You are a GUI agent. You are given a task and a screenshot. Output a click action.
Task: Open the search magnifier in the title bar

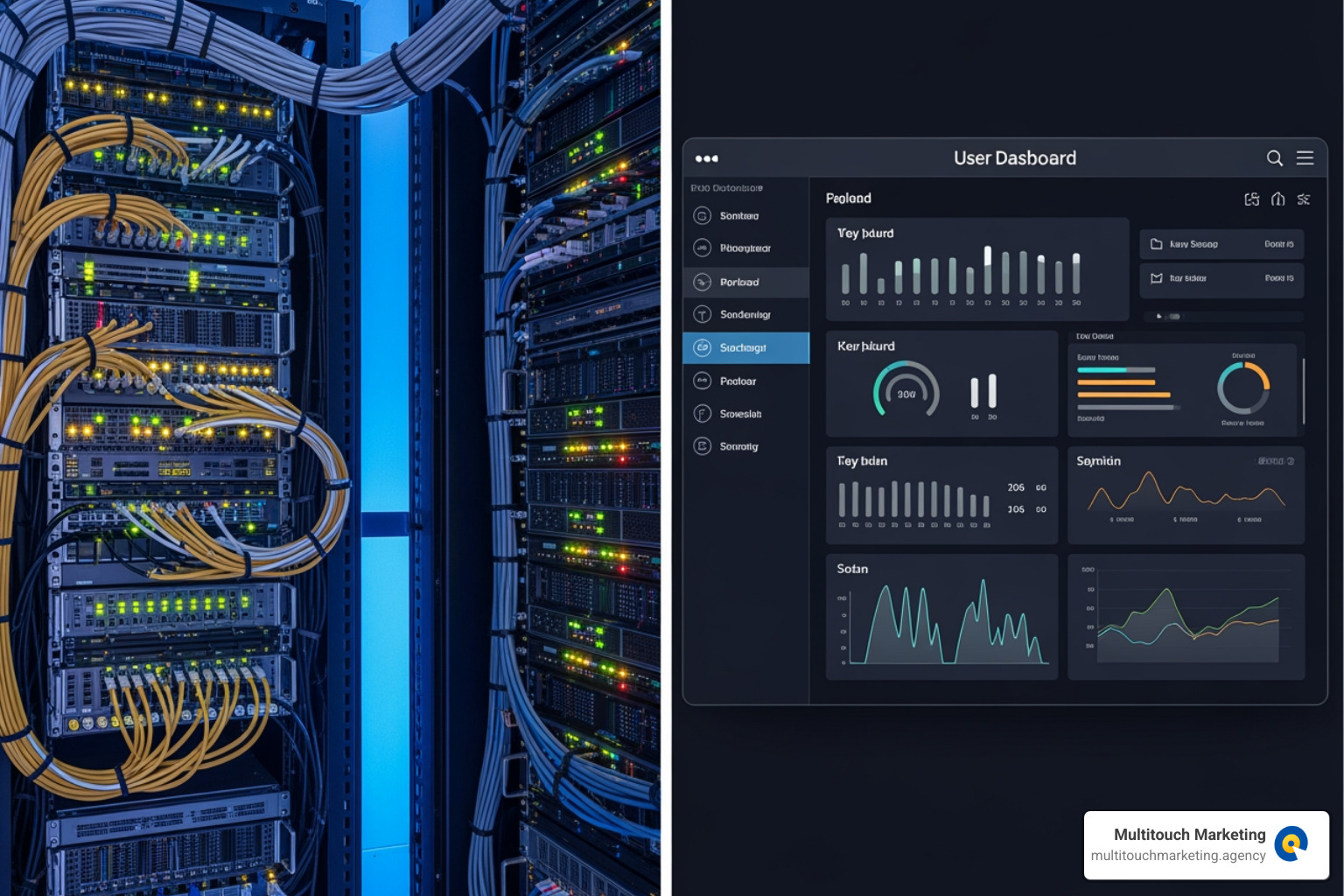[x=1275, y=158]
